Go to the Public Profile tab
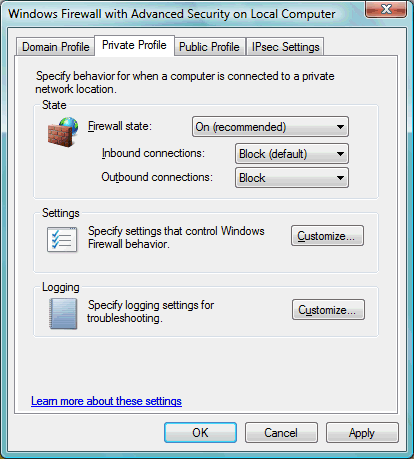 point(209,47)
